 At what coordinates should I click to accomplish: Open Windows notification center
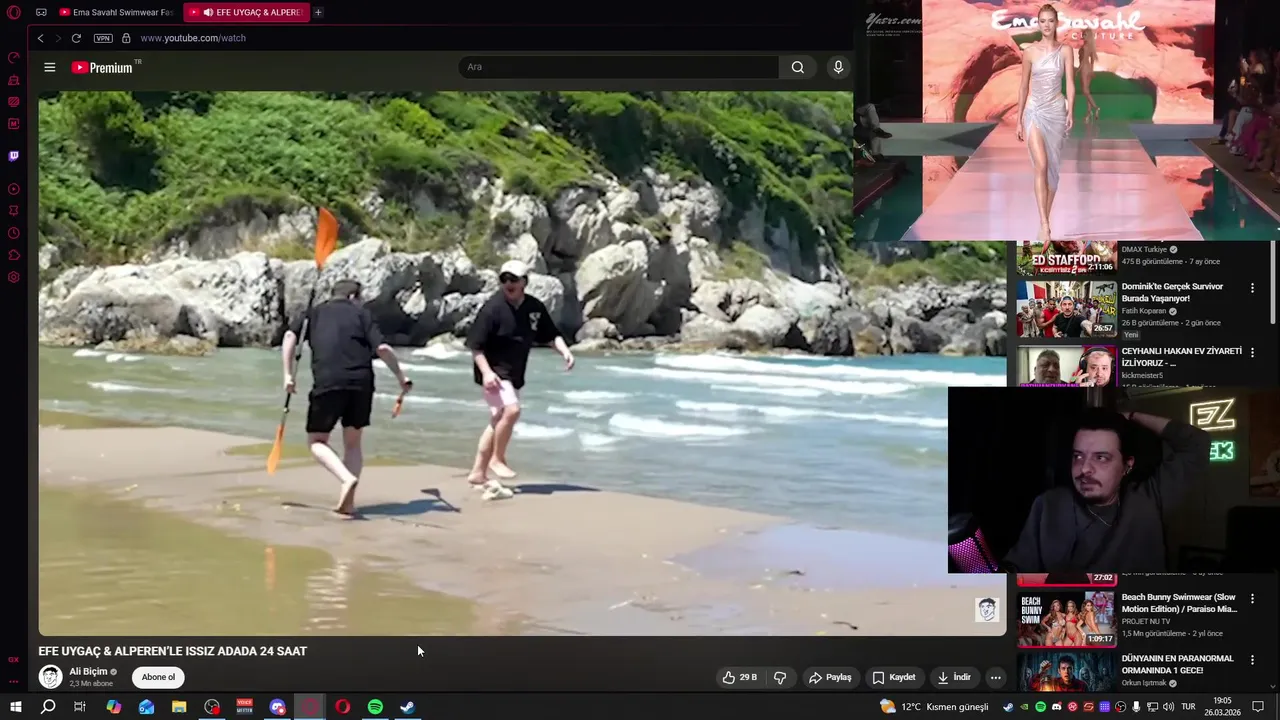point(1259,707)
